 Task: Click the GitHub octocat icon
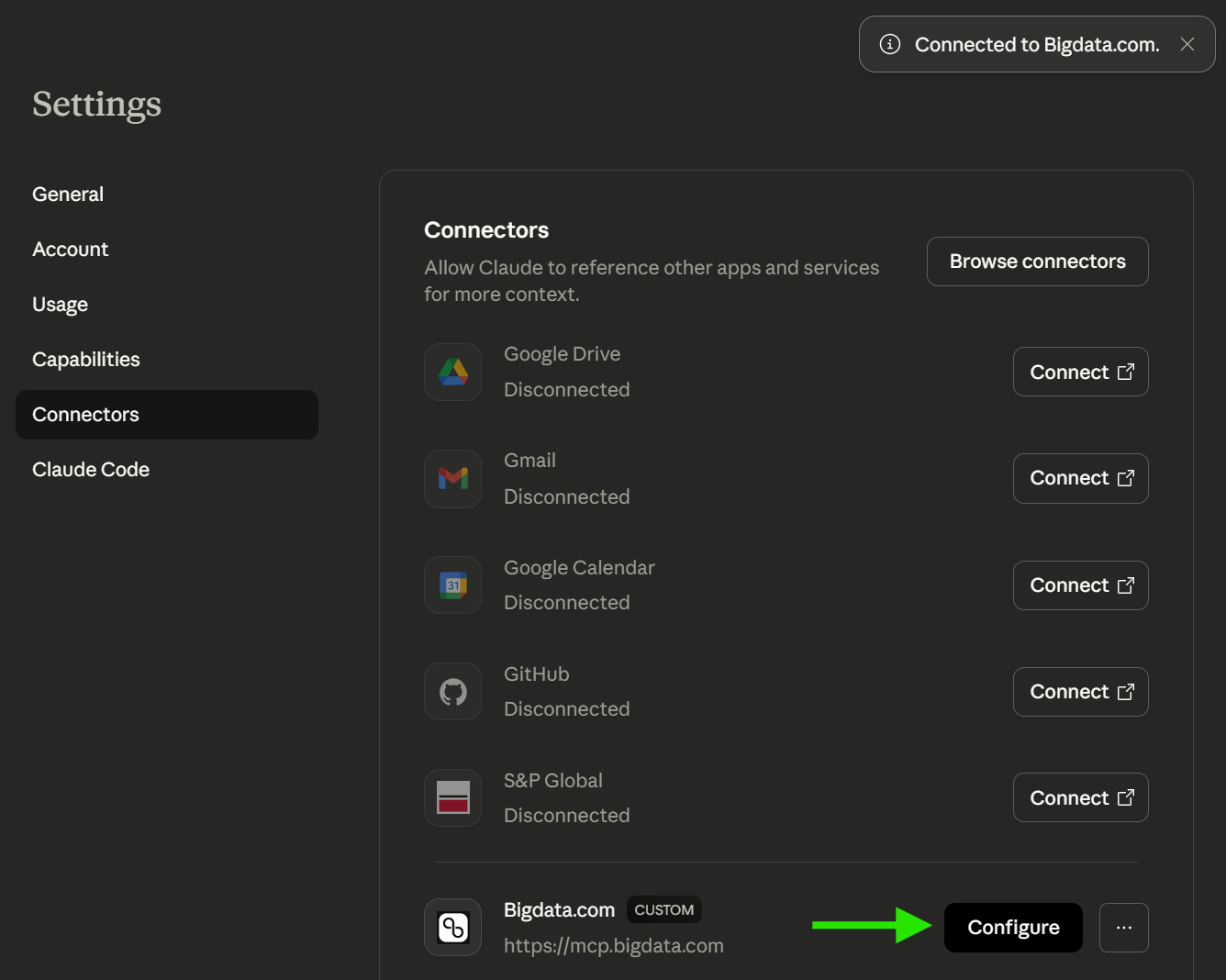tap(453, 691)
